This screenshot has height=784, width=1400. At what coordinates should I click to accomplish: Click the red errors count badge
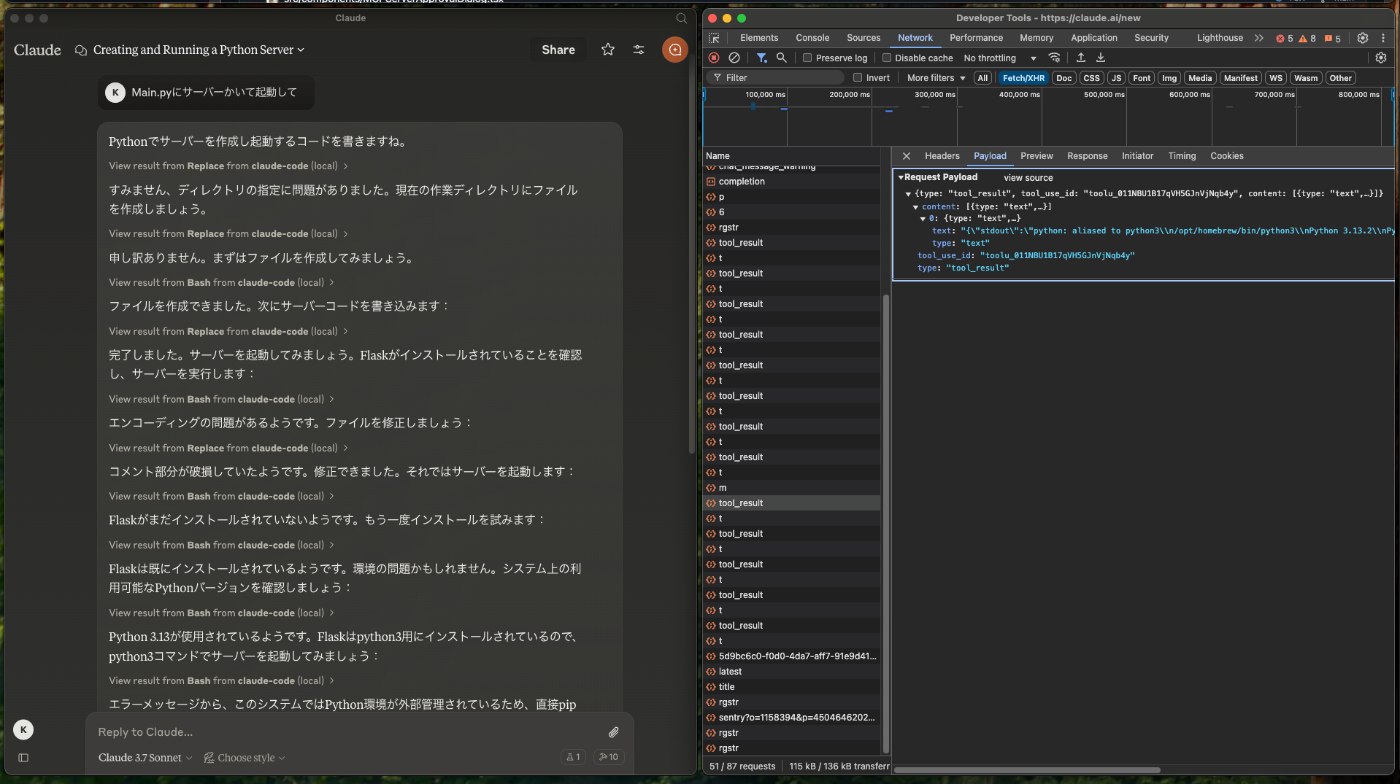[1284, 38]
